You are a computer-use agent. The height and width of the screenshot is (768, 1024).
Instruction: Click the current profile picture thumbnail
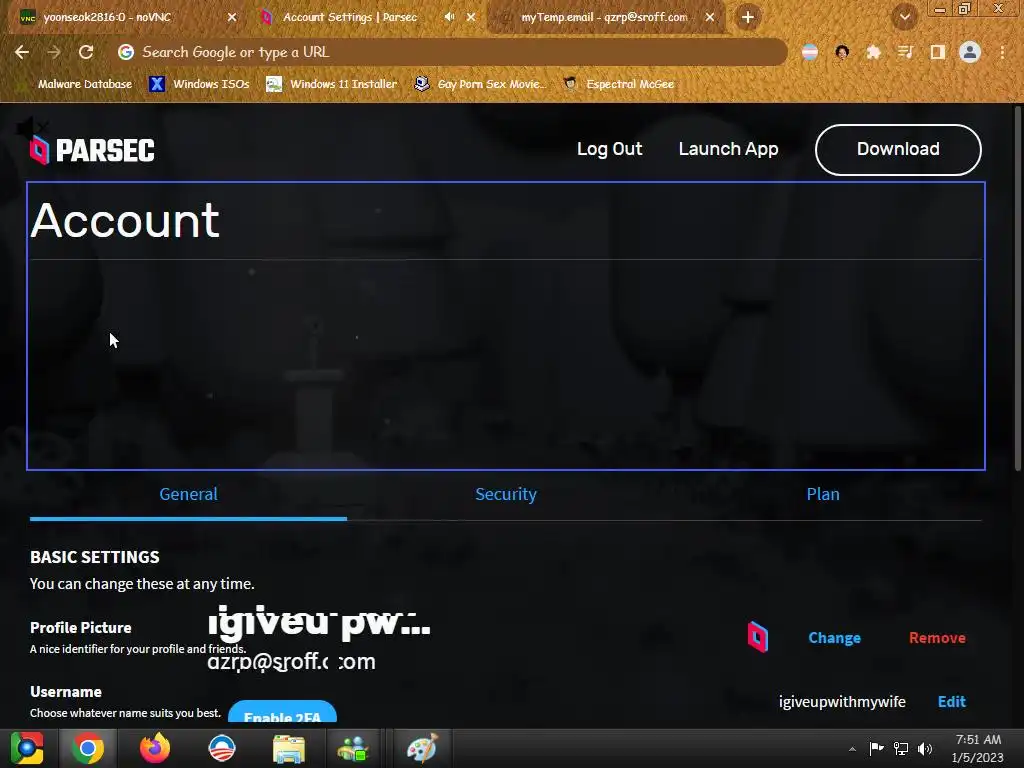(758, 637)
